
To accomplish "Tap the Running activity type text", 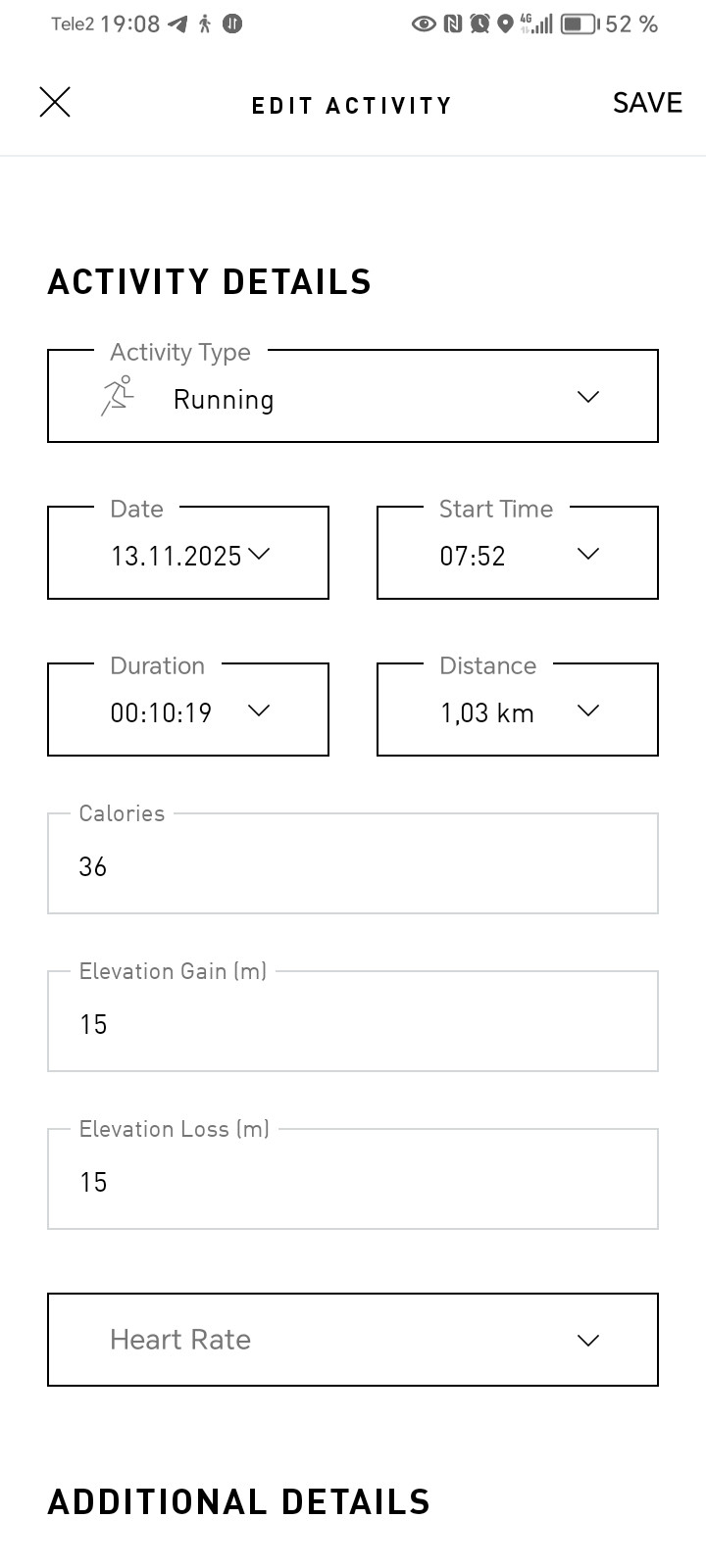I will [x=224, y=400].
